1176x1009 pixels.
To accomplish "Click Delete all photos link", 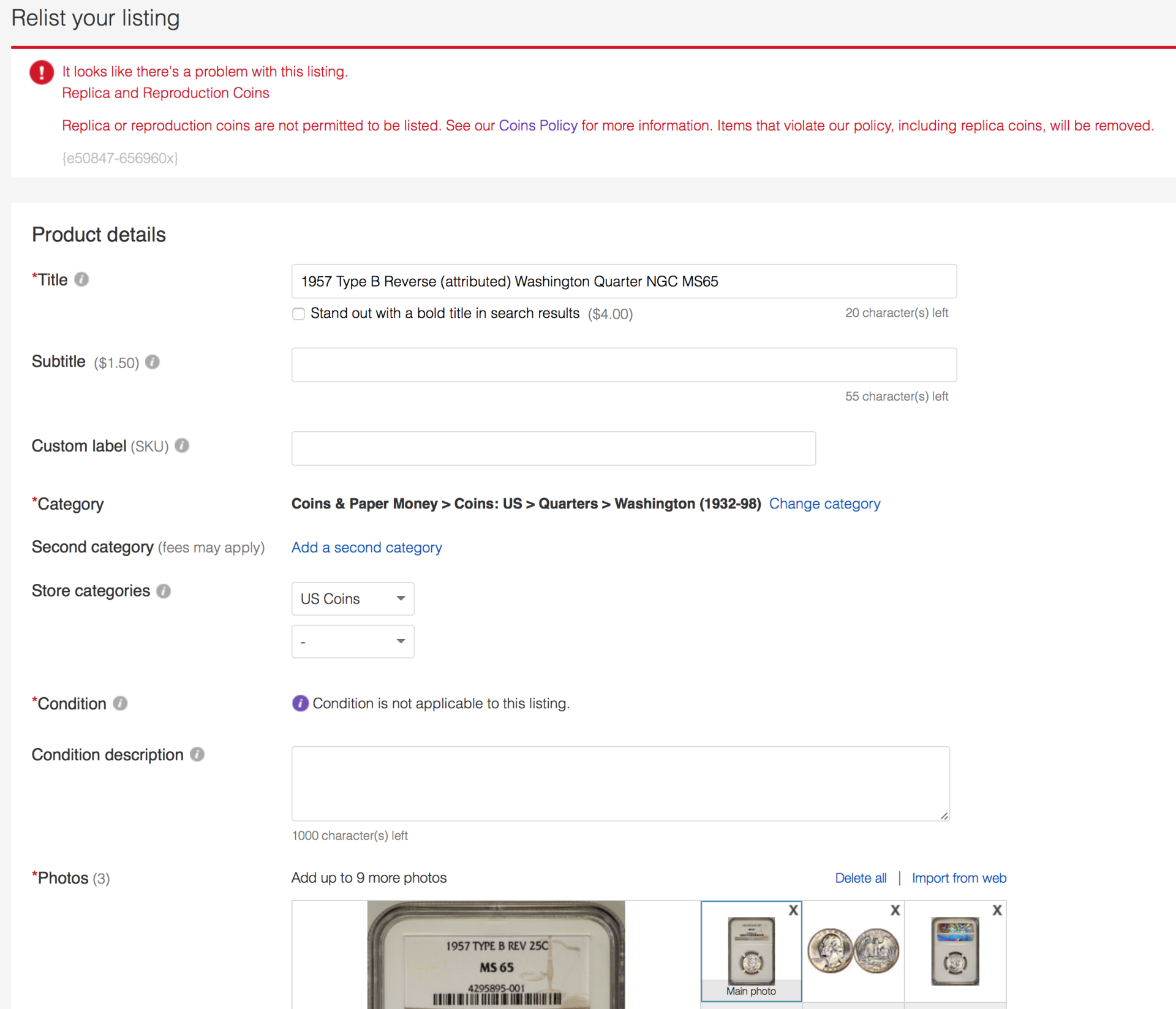I will pyautogui.click(x=861, y=878).
